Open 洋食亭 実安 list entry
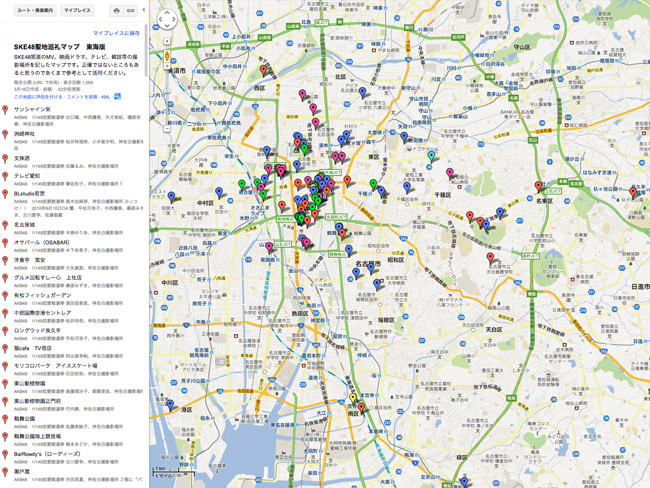The height and width of the screenshot is (488, 650). point(30,260)
